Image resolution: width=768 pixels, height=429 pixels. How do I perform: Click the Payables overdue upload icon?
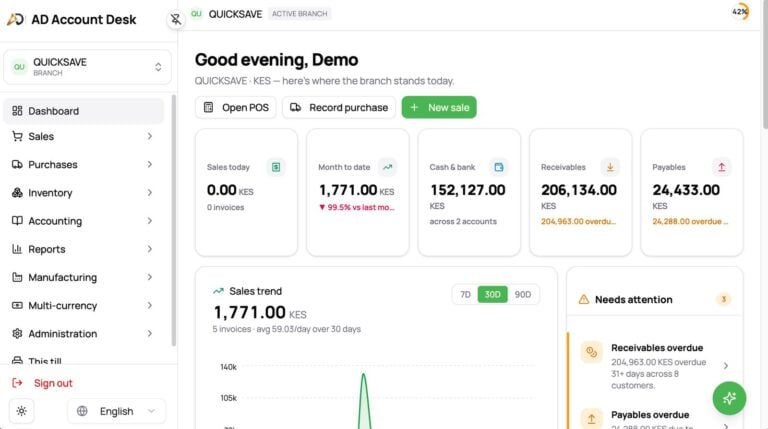click(x=592, y=419)
